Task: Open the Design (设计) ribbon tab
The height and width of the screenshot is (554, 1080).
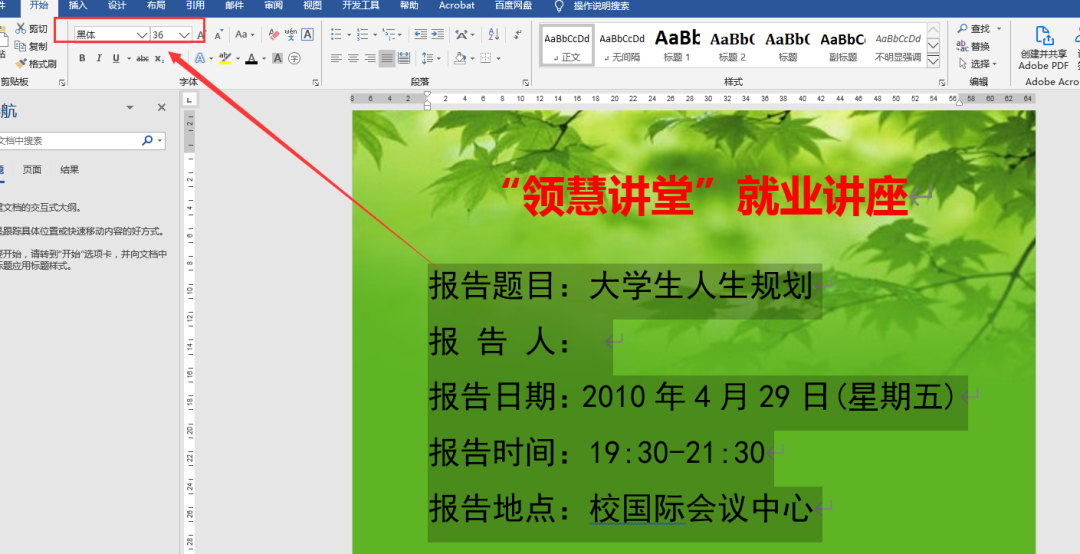Action: pos(117,6)
